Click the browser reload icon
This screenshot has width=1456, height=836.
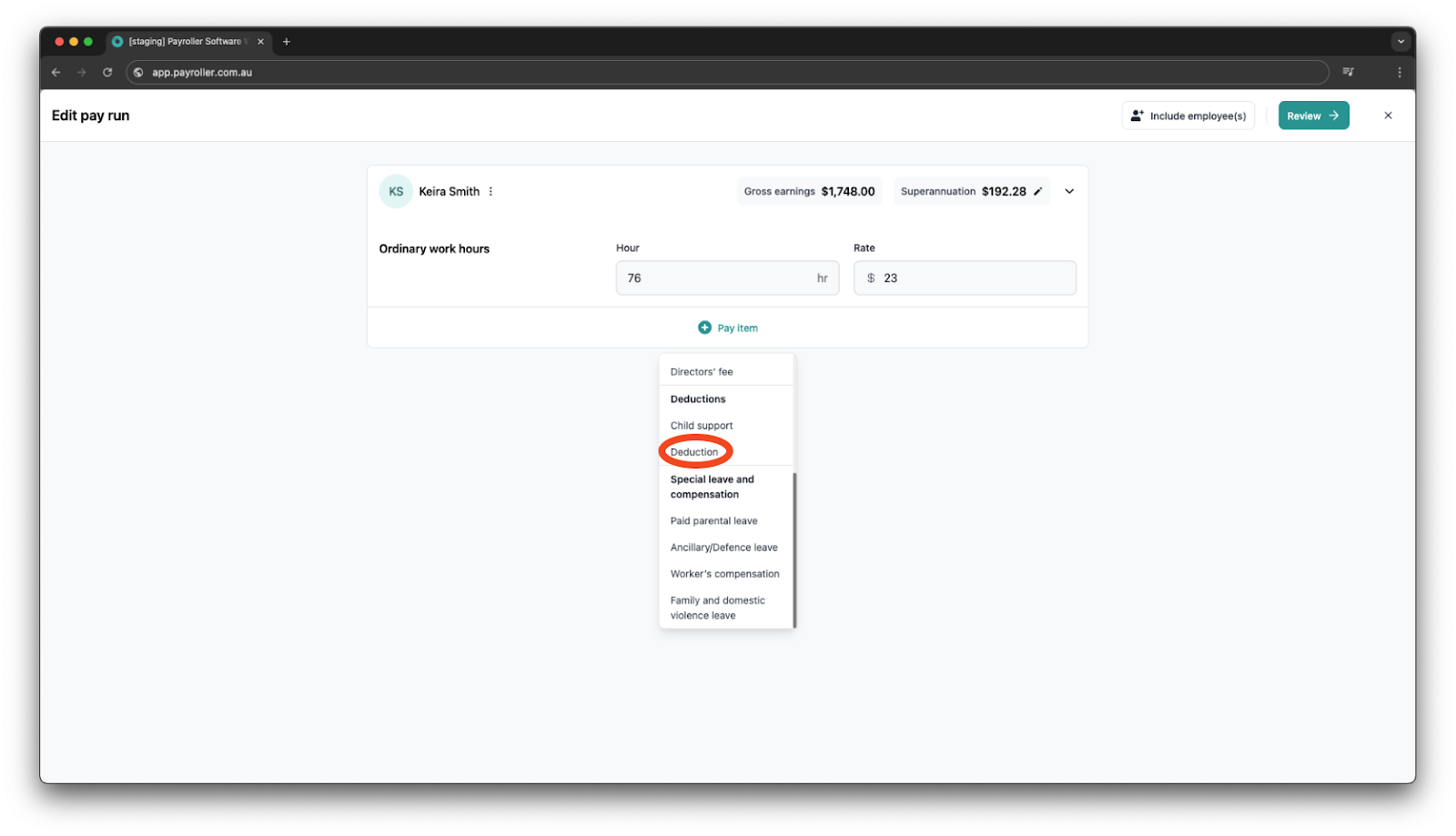107,72
